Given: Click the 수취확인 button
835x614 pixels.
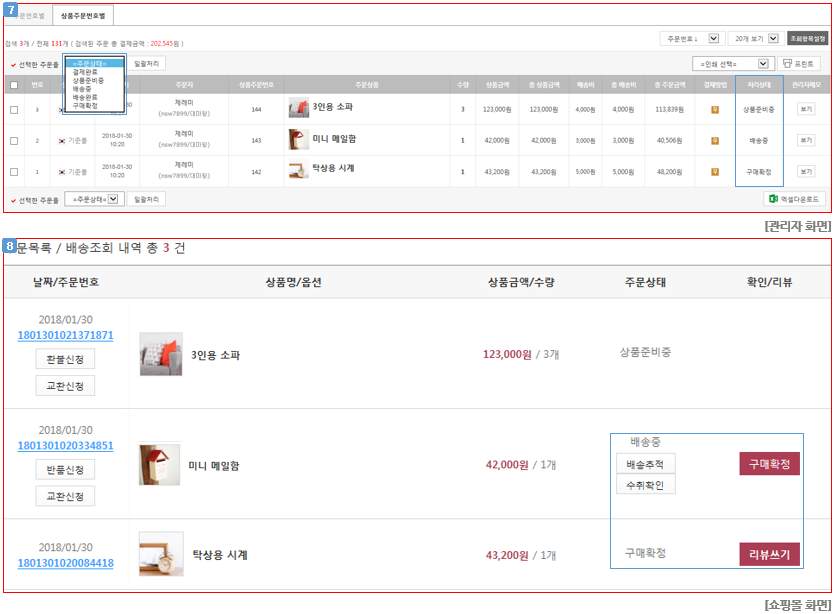Looking at the screenshot, I should [x=645, y=485].
